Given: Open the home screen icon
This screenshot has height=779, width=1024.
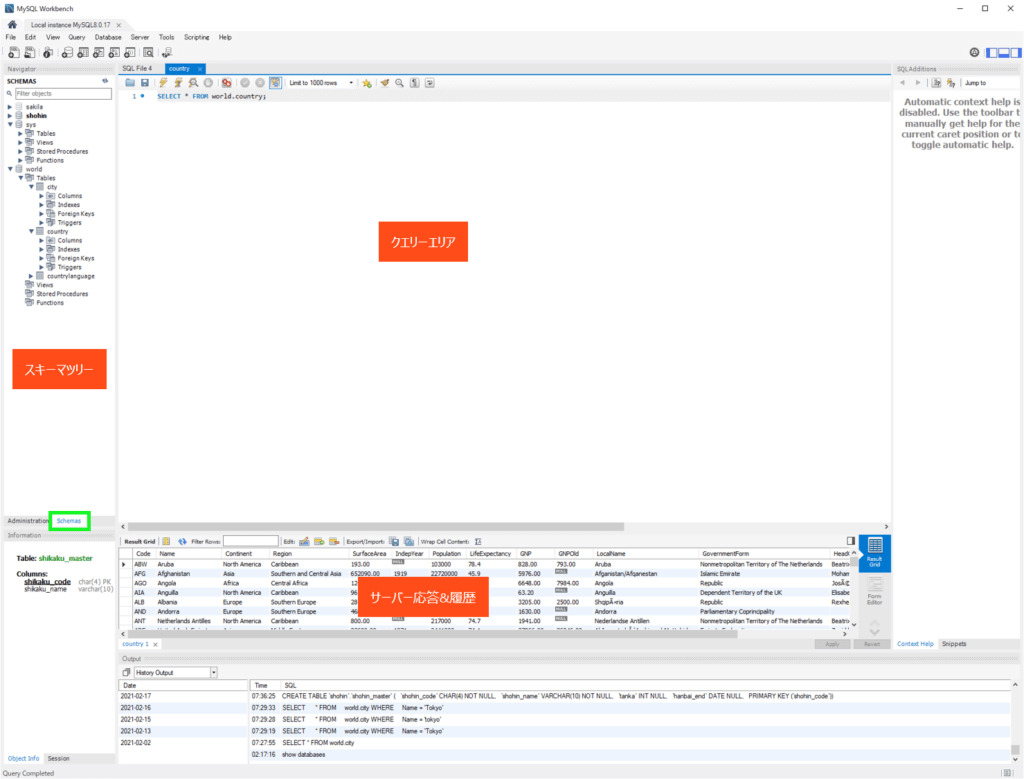Looking at the screenshot, I should pyautogui.click(x=12, y=25).
